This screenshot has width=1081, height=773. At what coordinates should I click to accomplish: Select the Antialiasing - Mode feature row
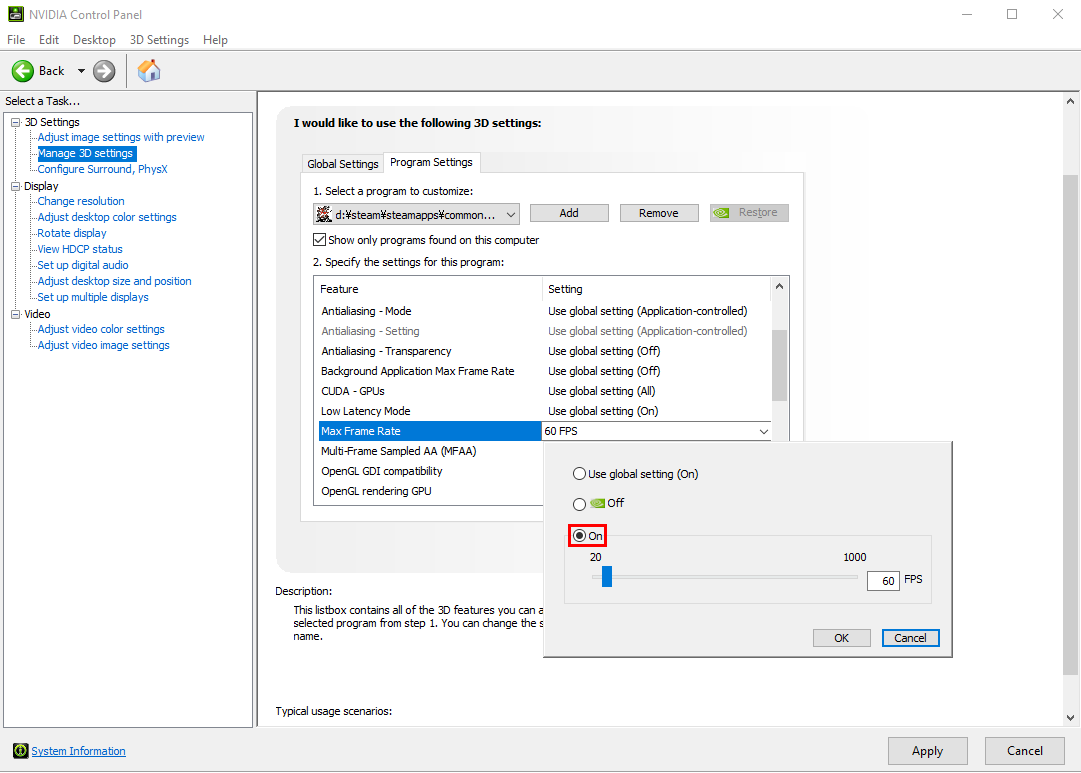pos(543,311)
